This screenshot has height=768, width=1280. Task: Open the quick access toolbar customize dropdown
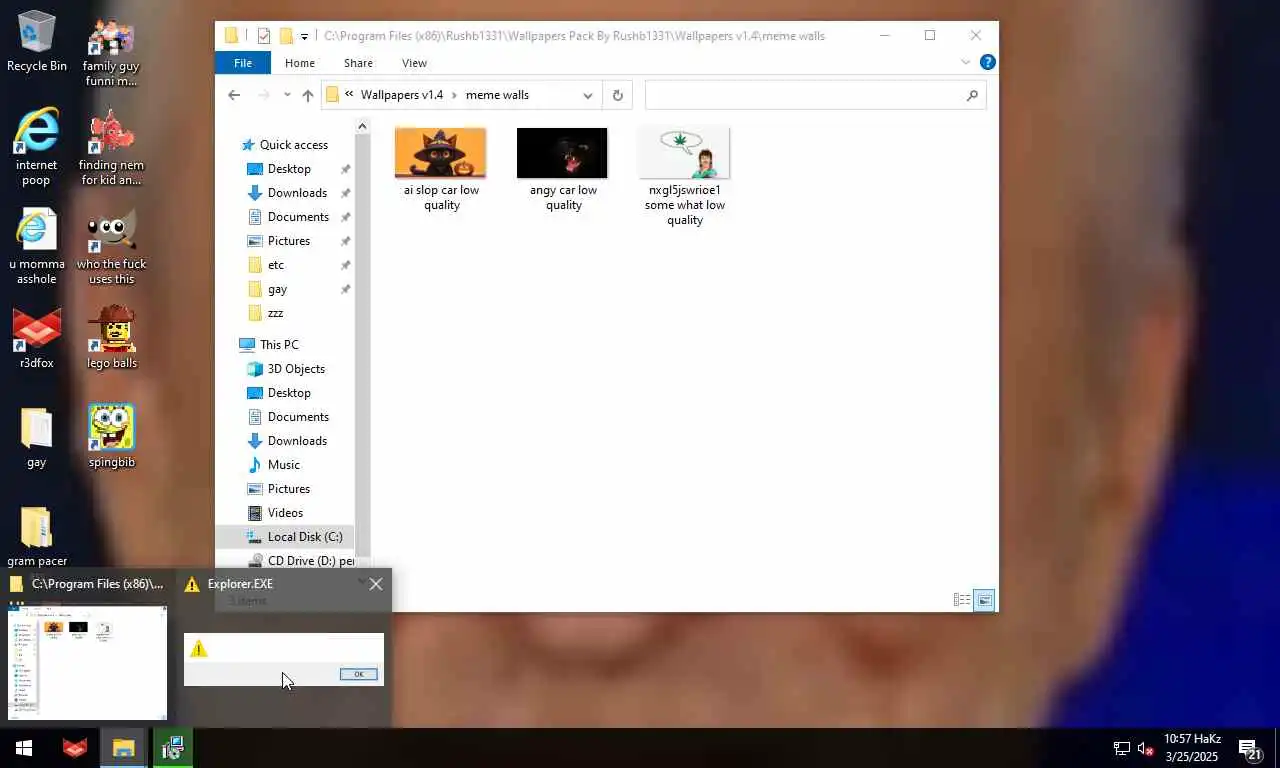304,36
